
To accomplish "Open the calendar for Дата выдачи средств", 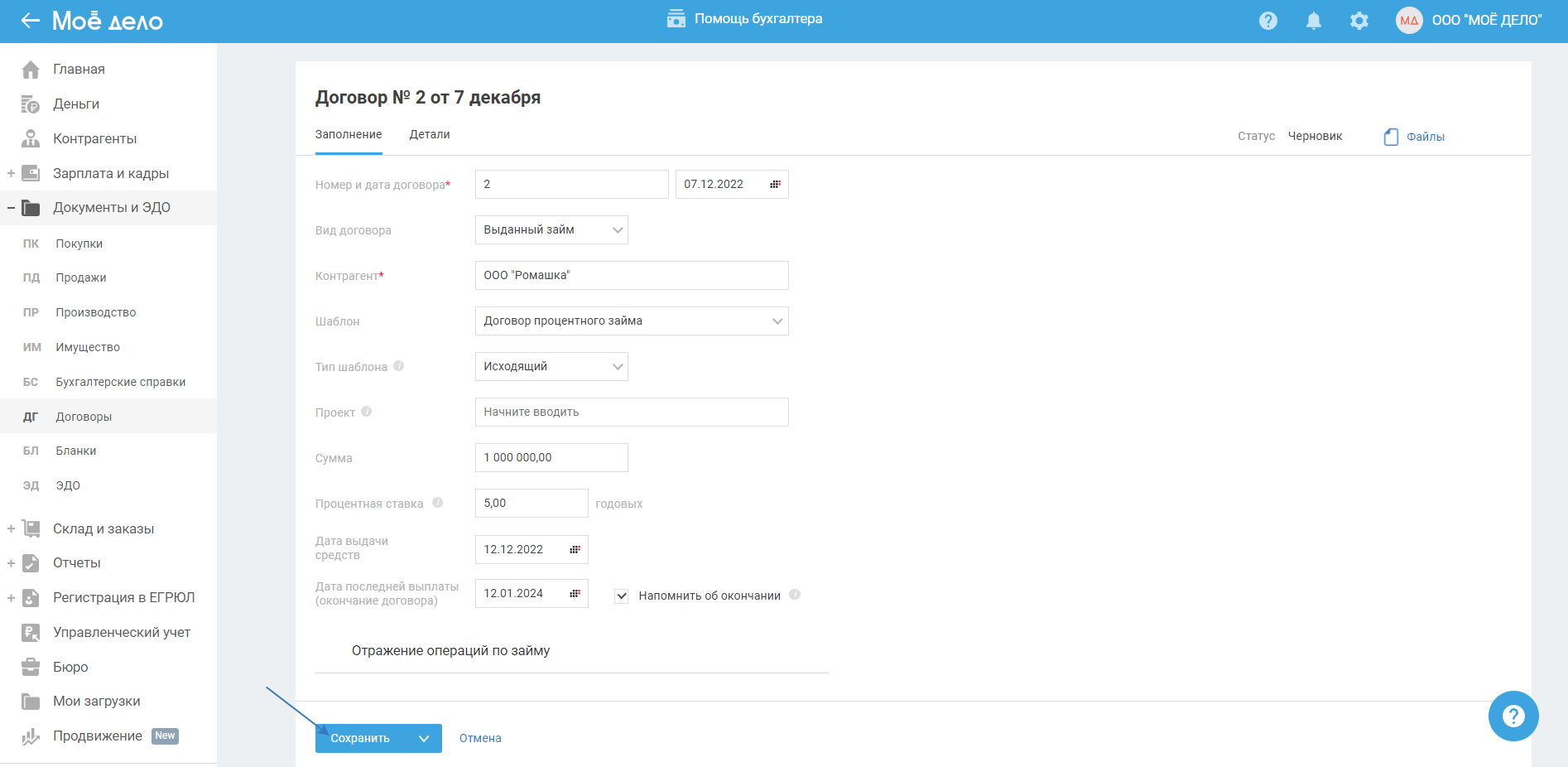I will pos(575,549).
